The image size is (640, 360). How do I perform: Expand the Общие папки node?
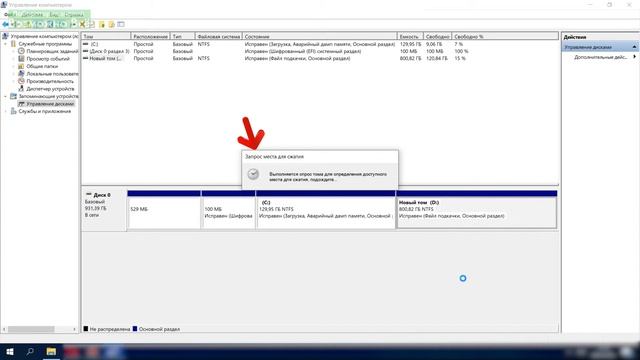pos(13,66)
